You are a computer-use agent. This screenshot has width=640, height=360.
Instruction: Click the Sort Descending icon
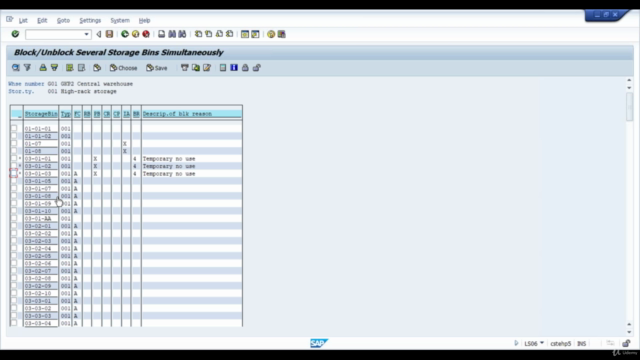[54, 68]
